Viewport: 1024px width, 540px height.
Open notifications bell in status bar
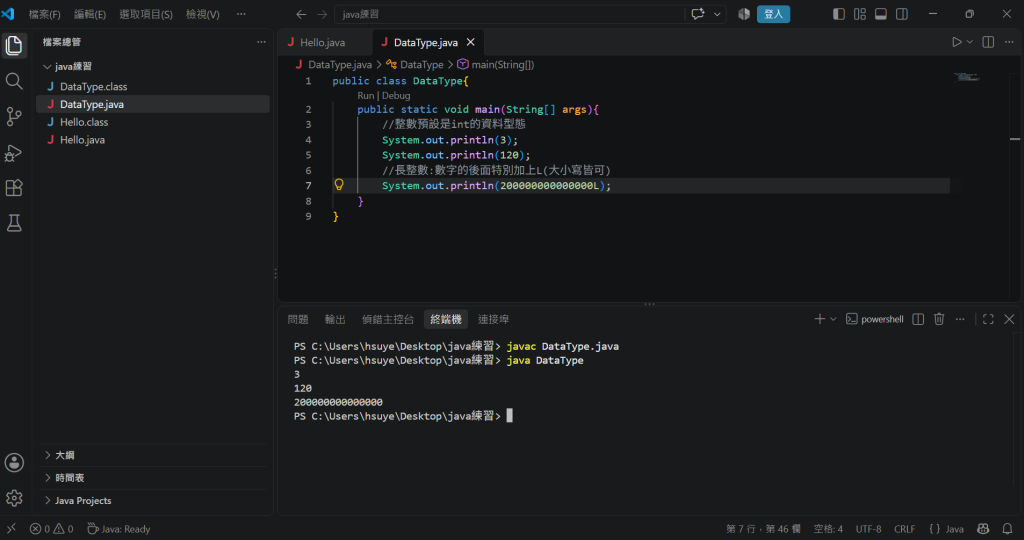point(1008,529)
